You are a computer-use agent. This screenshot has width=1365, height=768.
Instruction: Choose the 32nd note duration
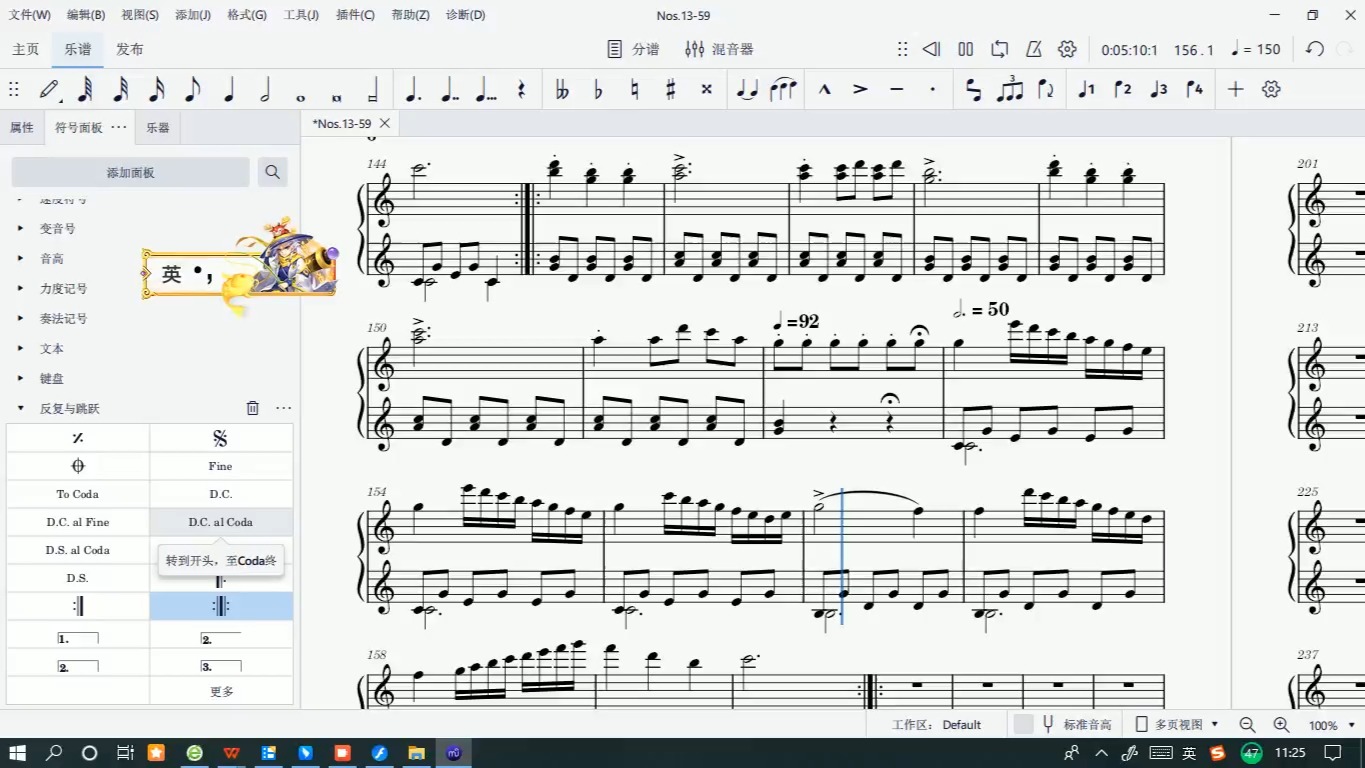[x=121, y=89]
